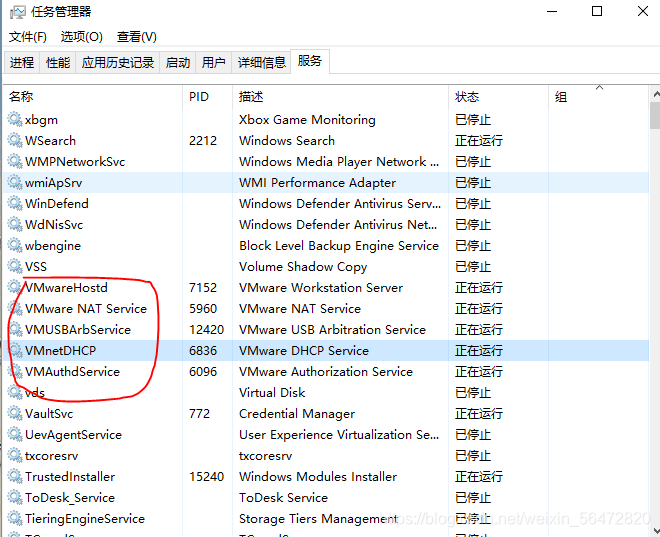Viewport: 660px width, 537px height.
Task: Select the VMUSBArbService name
Action: (78, 330)
